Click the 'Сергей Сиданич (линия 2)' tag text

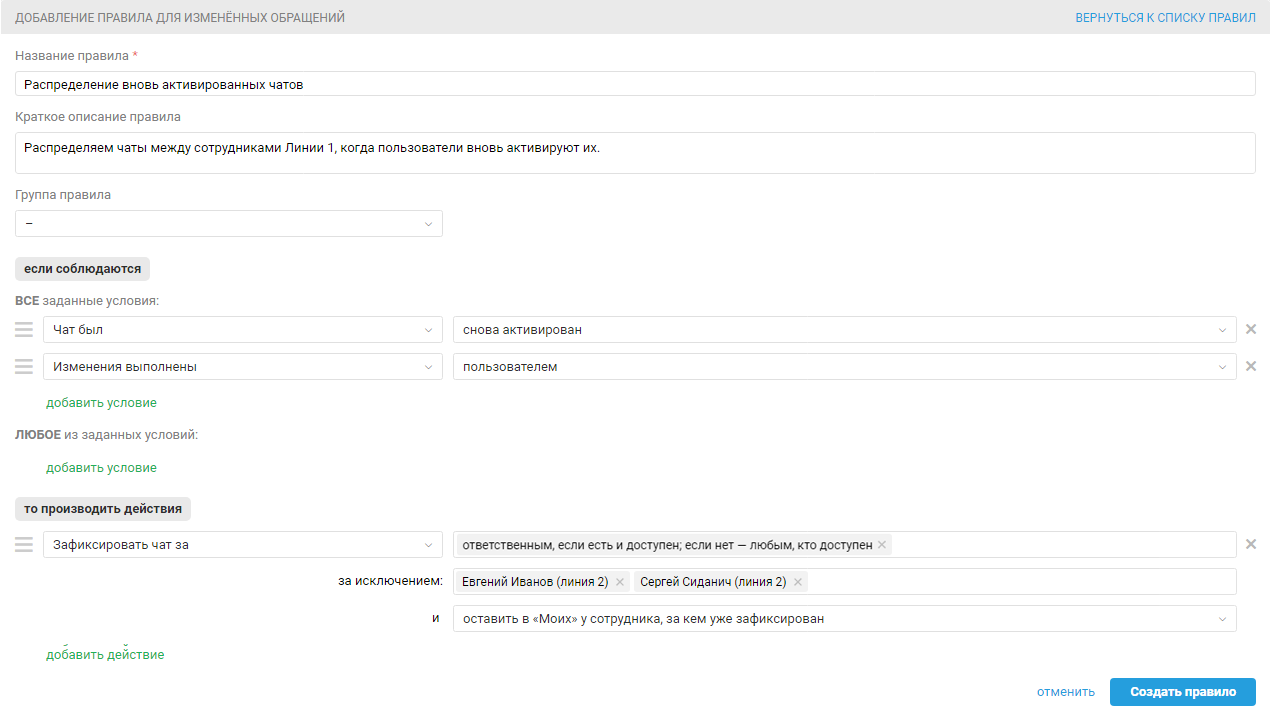713,582
